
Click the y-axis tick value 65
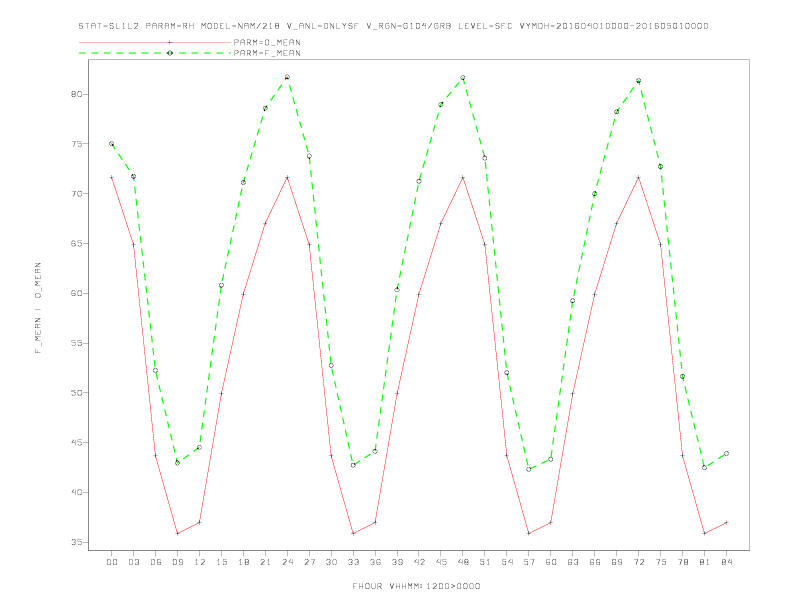pyautogui.click(x=76, y=243)
